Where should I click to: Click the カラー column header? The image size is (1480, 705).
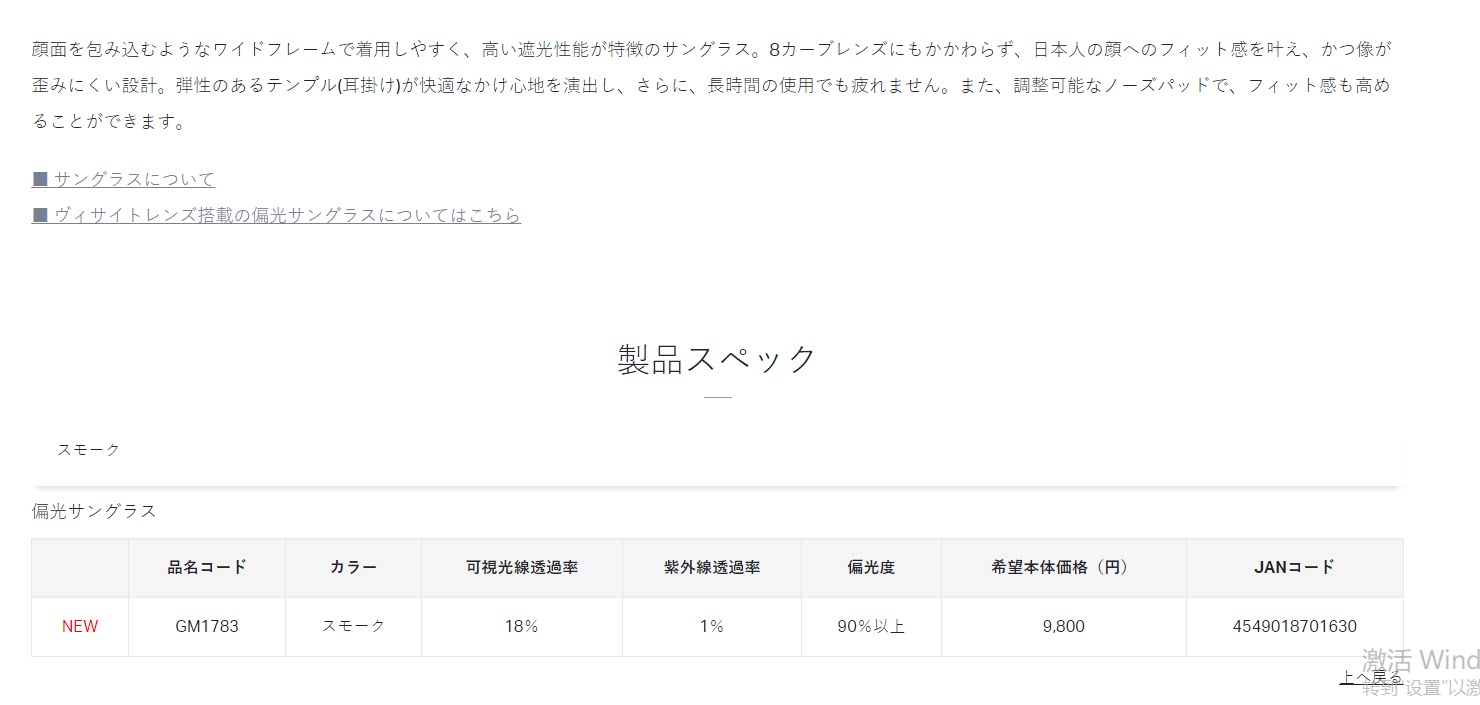coord(353,567)
